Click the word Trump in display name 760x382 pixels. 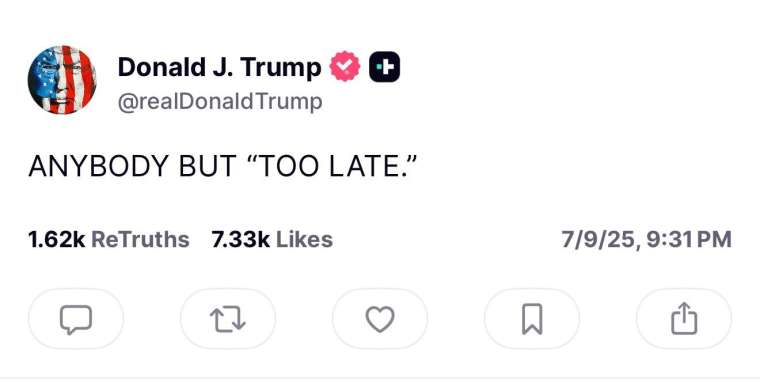[281, 68]
